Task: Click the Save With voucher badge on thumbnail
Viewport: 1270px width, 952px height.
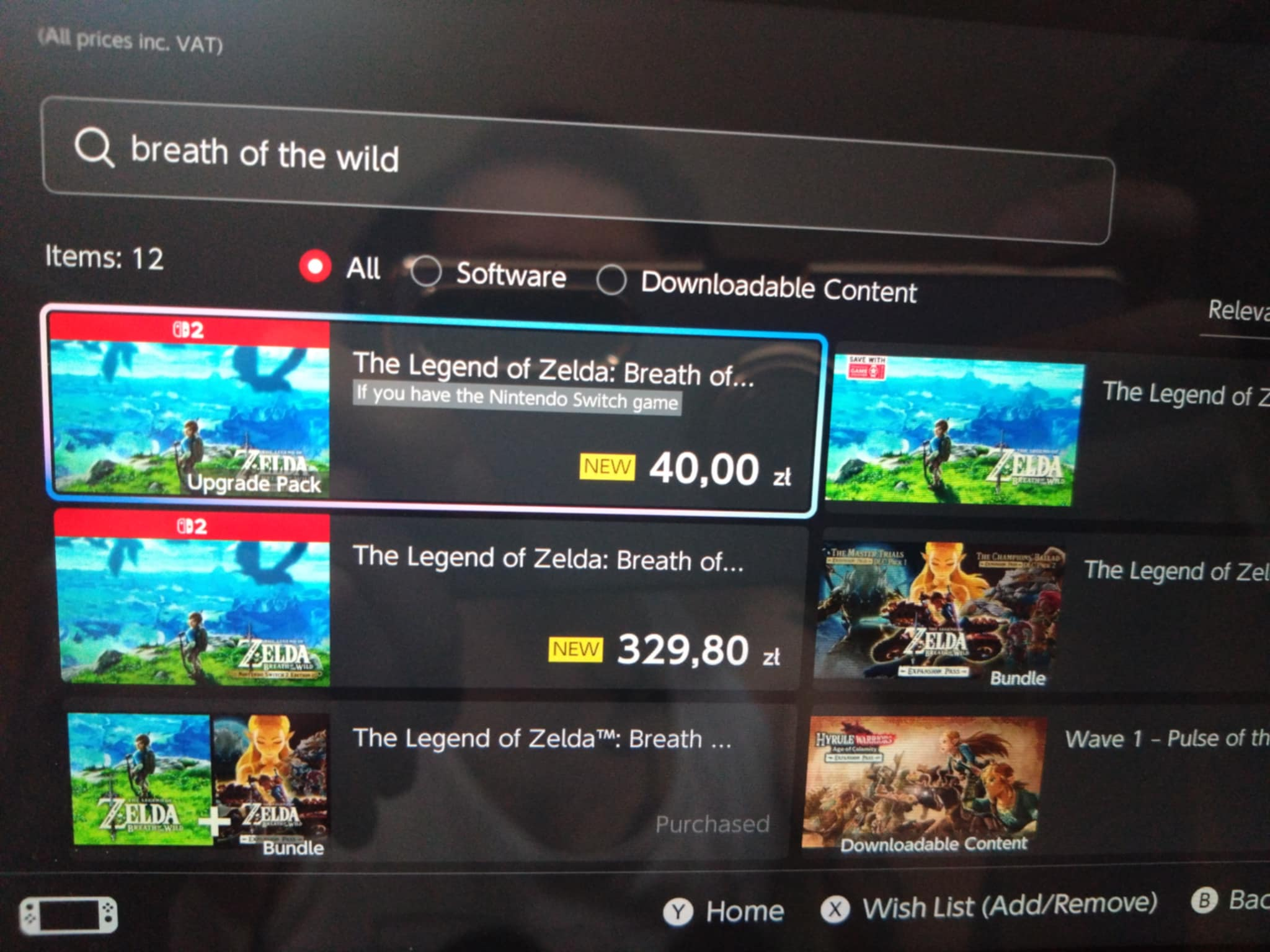Action: pos(866,368)
